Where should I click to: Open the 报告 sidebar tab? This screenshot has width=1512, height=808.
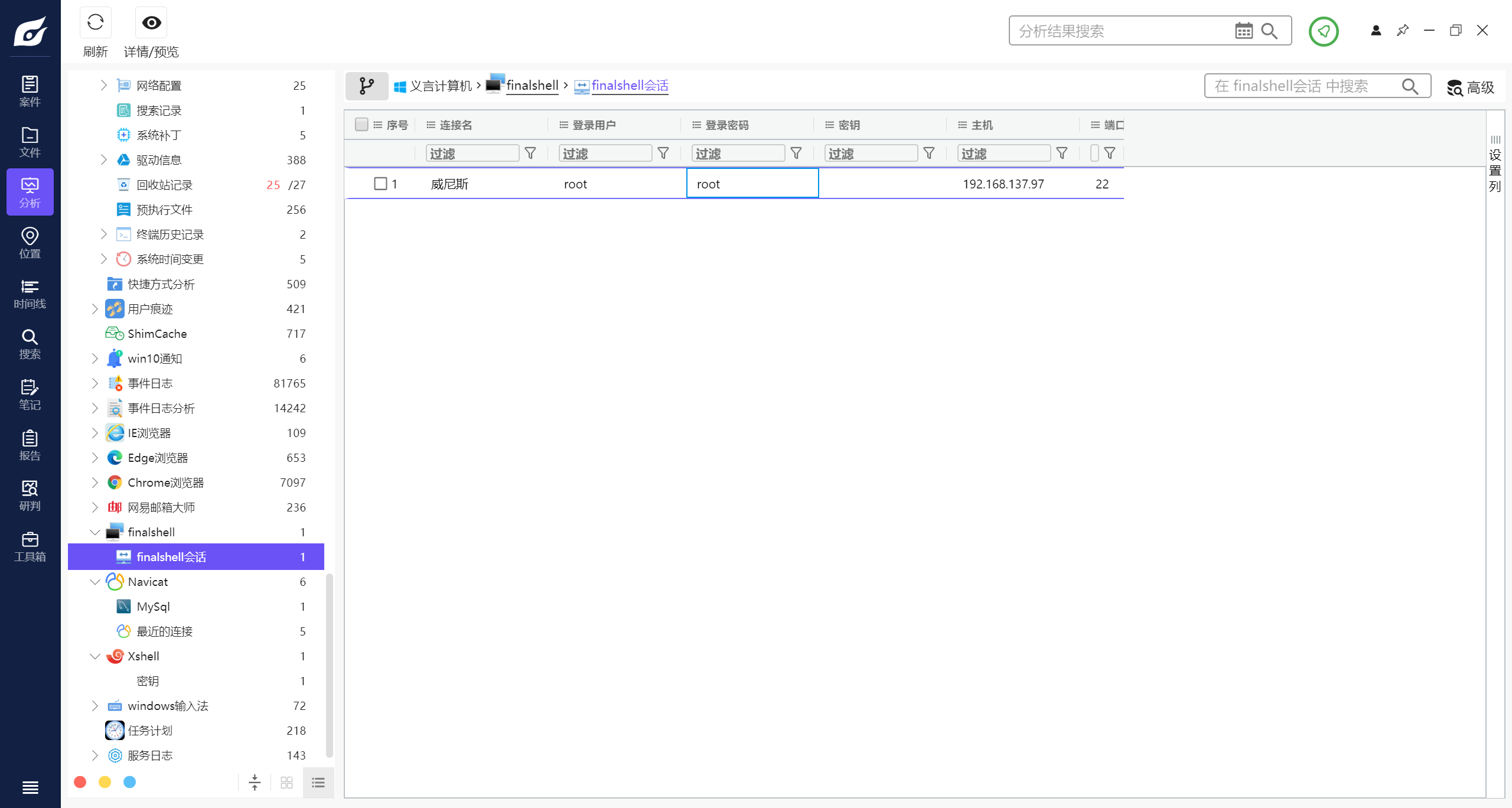point(30,445)
